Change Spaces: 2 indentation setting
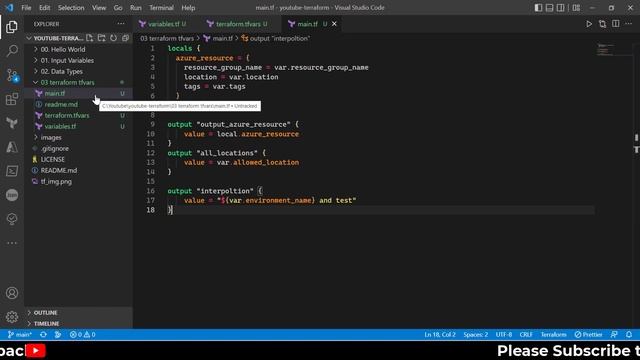This screenshot has width=640, height=360. coord(476,334)
